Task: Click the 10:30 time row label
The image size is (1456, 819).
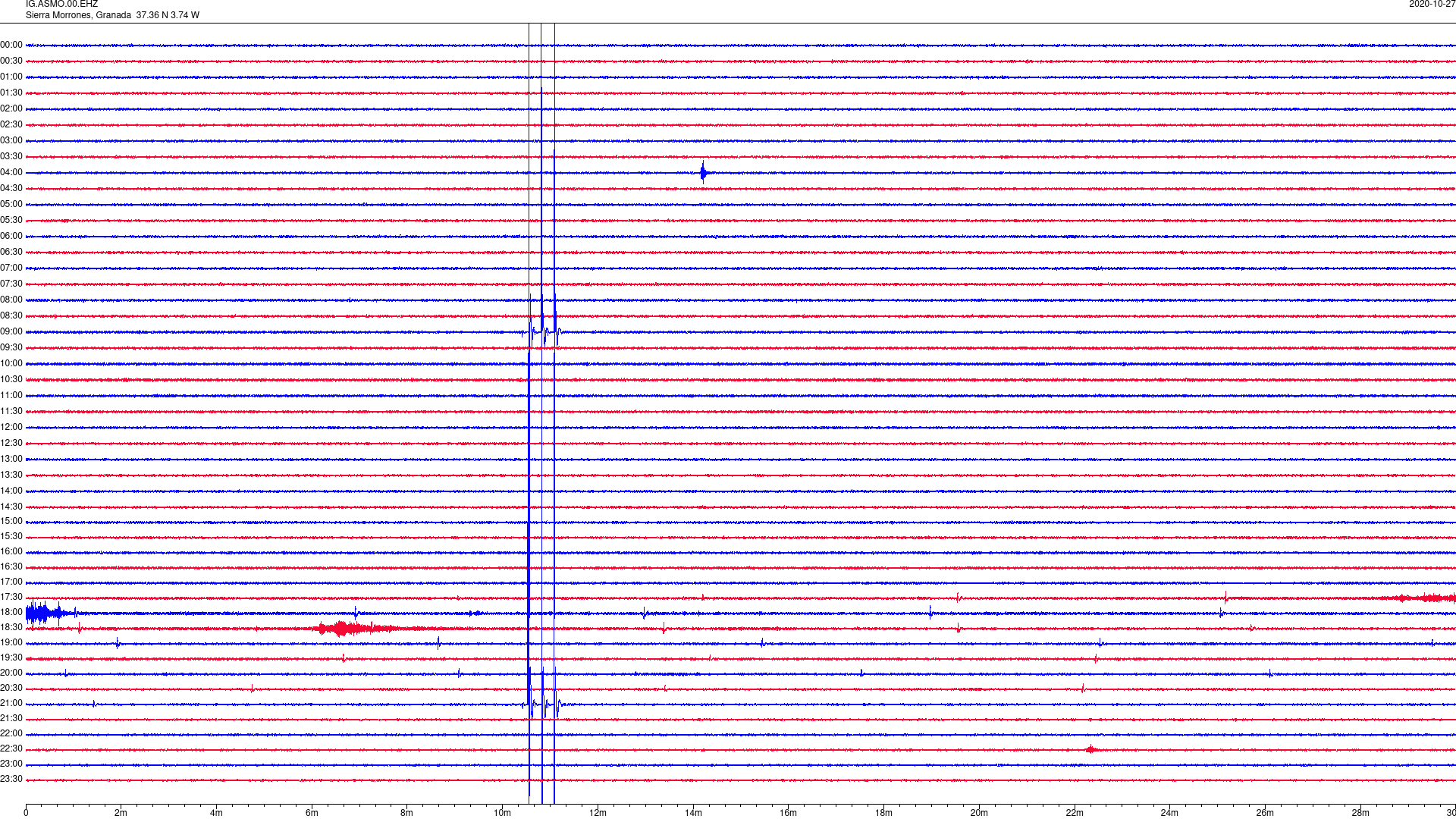Action: click(x=11, y=380)
